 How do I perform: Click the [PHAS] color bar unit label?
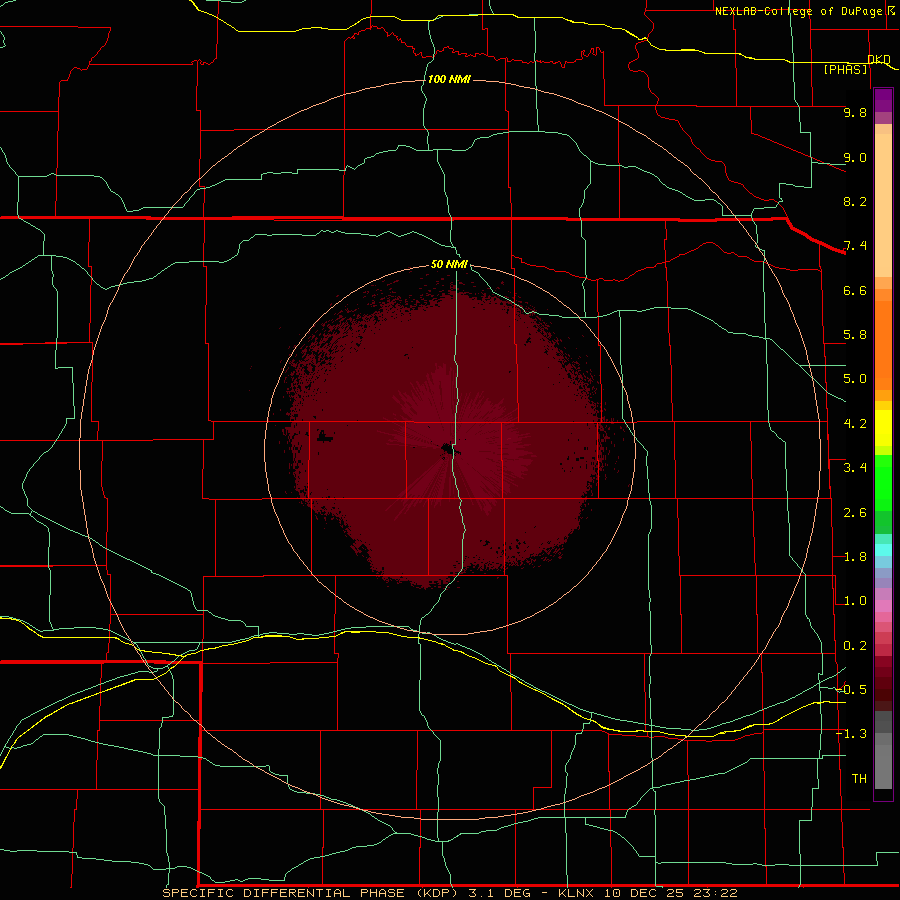pyautogui.click(x=845, y=69)
